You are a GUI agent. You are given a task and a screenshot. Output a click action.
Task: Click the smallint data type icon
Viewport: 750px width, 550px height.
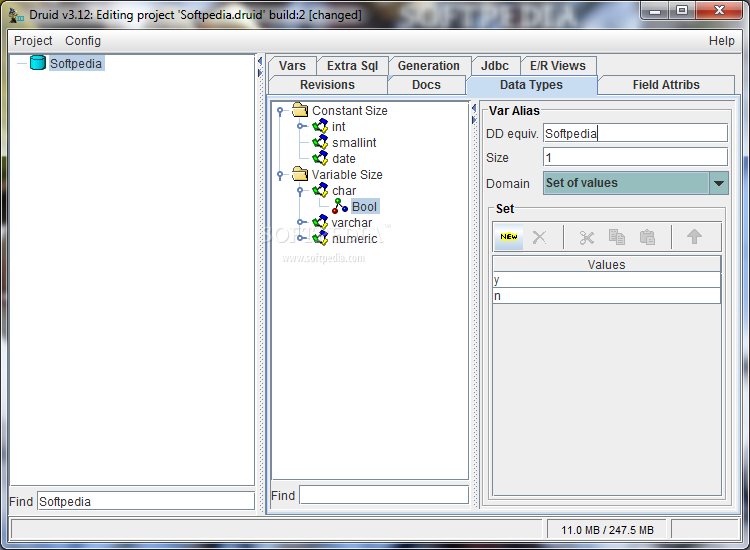point(320,142)
